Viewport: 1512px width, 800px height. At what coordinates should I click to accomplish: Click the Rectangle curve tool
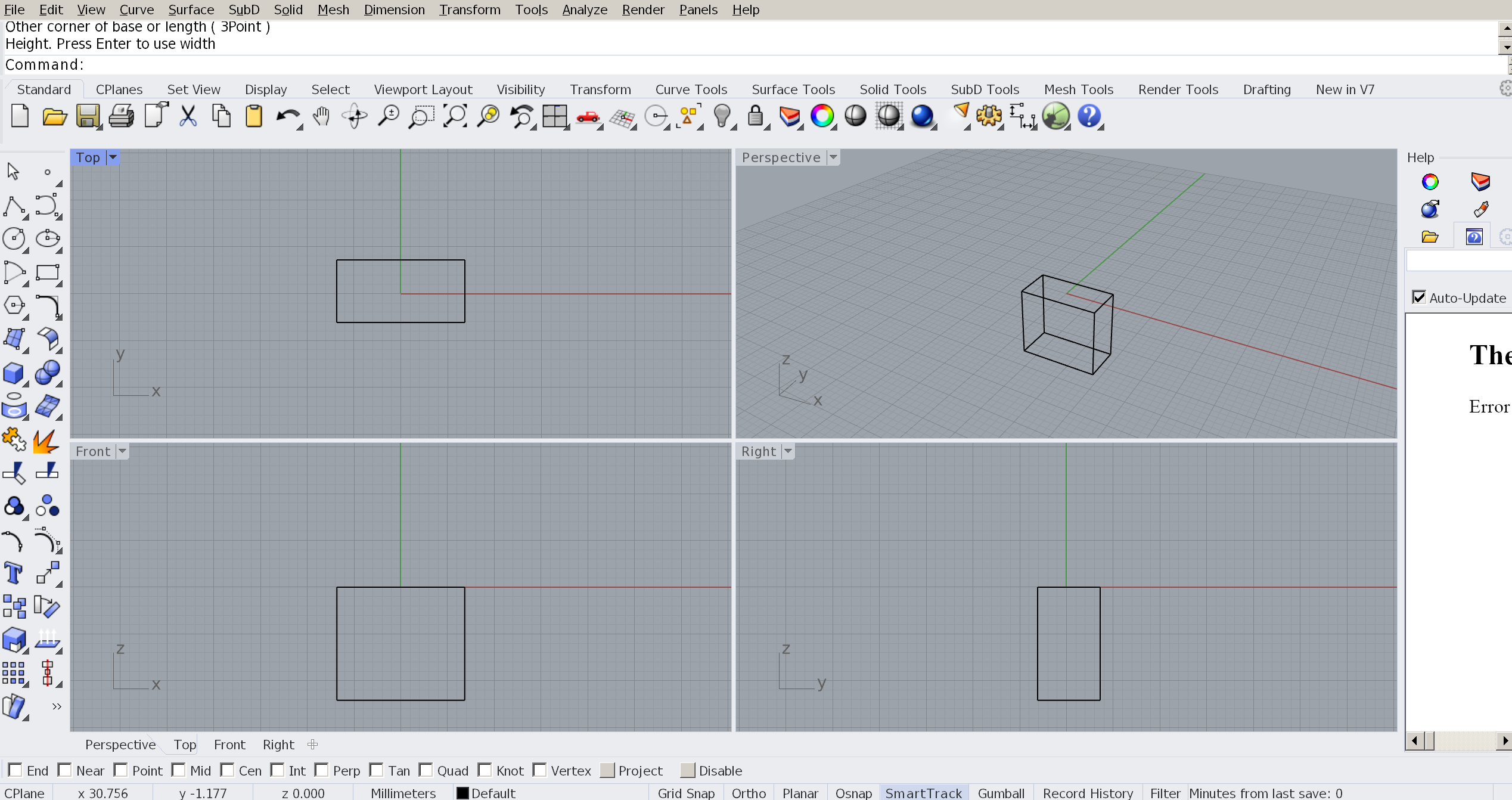click(47, 272)
